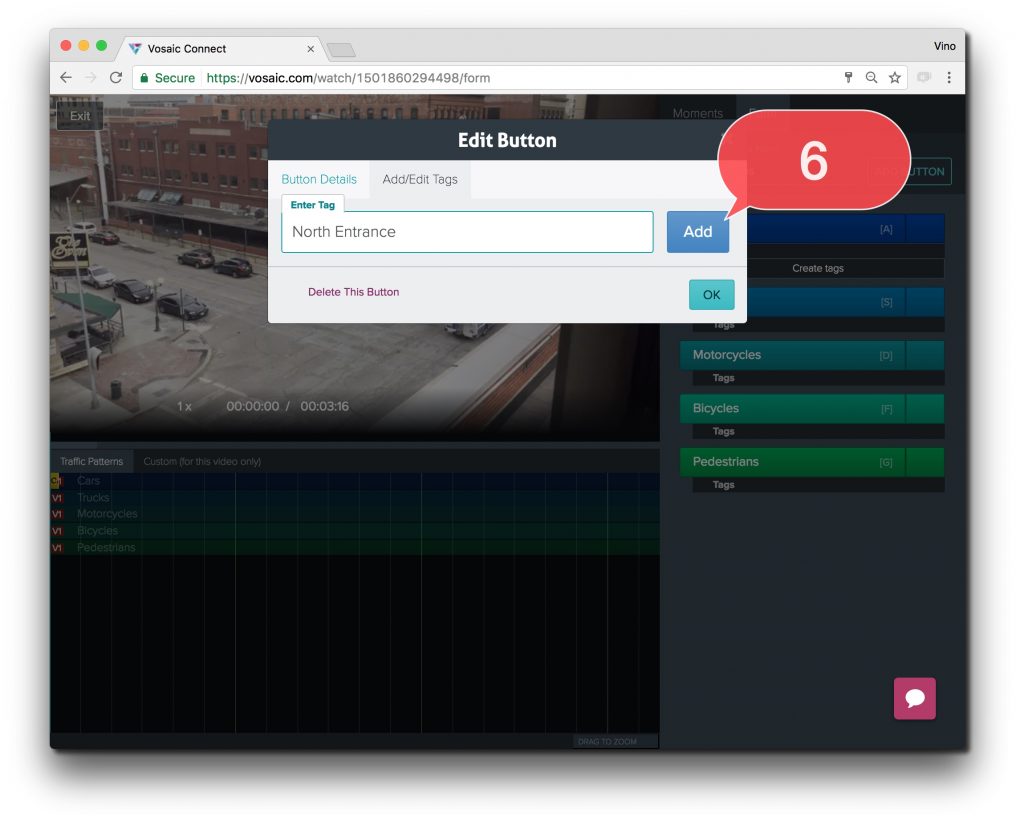Focus the Enter Tag text field
Screen dimensions: 1024x829
467,232
